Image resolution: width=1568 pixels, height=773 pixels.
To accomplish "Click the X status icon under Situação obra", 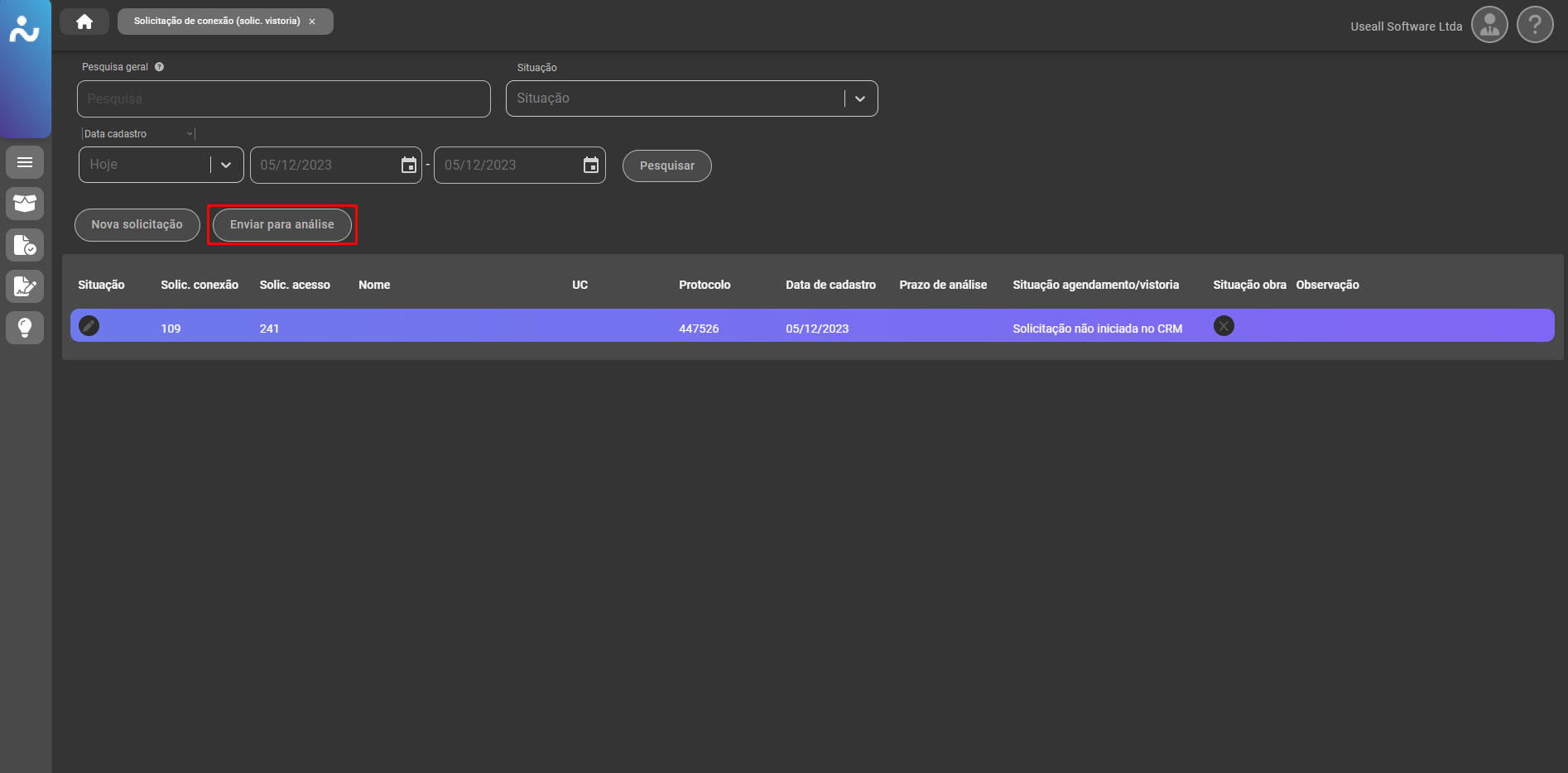I will point(1224,326).
